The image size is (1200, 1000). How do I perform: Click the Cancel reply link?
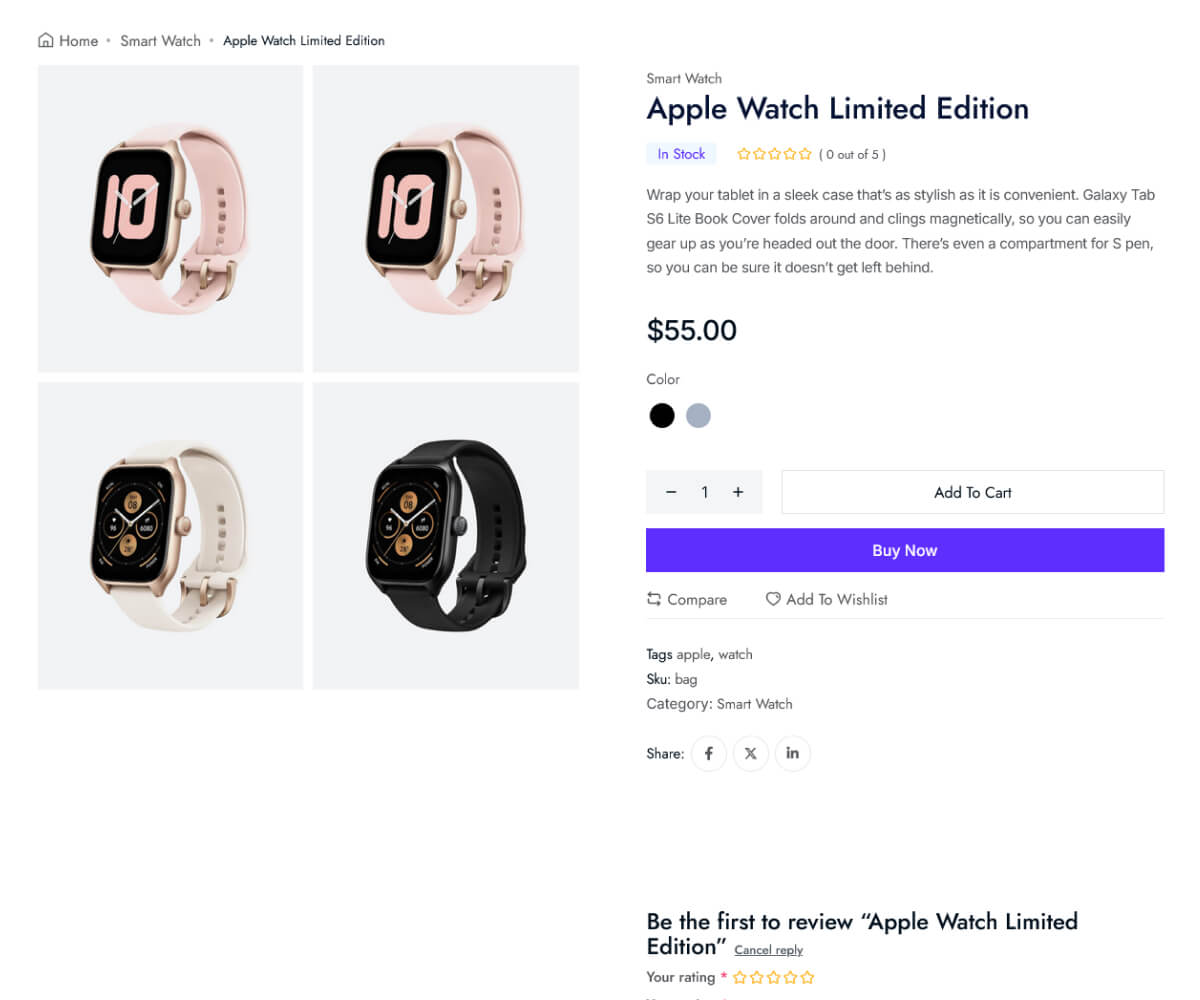768,950
